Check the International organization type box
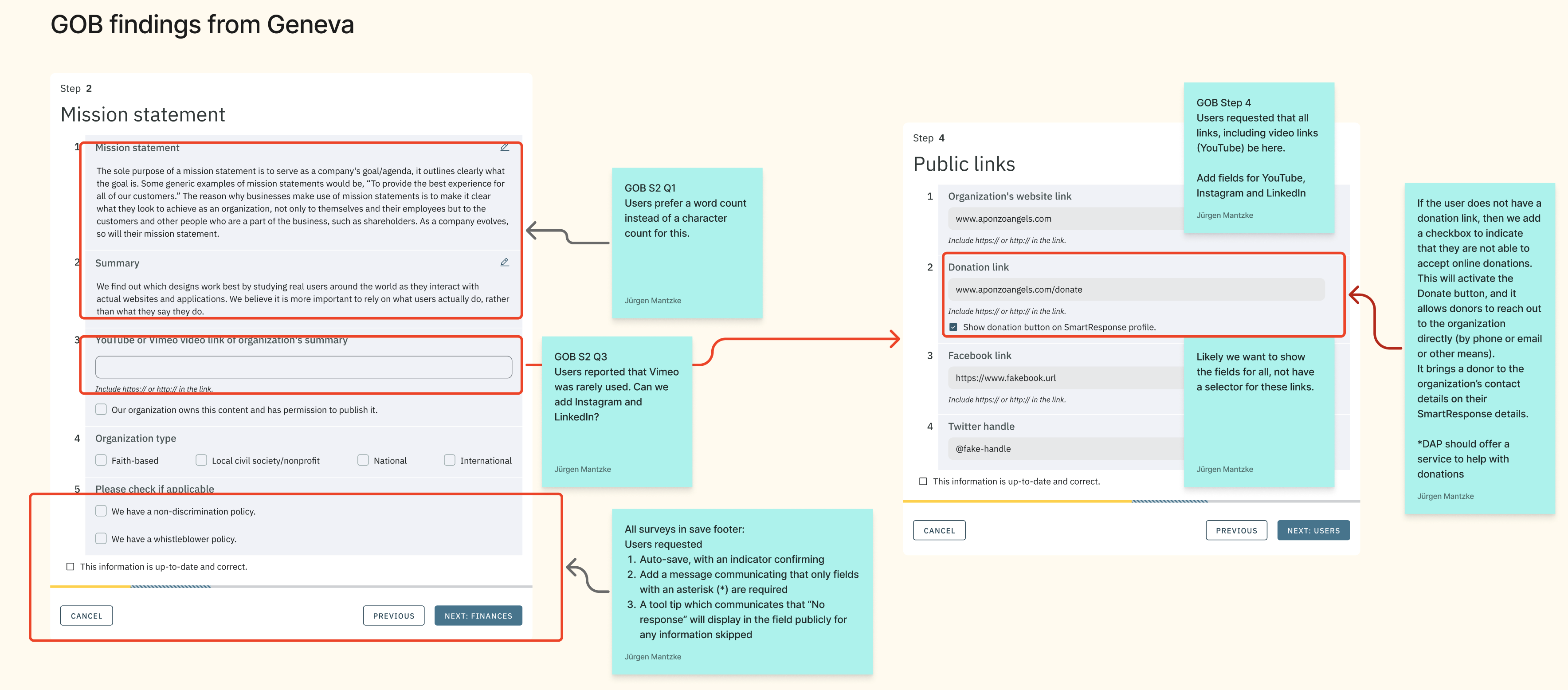1568x690 pixels. (x=450, y=460)
